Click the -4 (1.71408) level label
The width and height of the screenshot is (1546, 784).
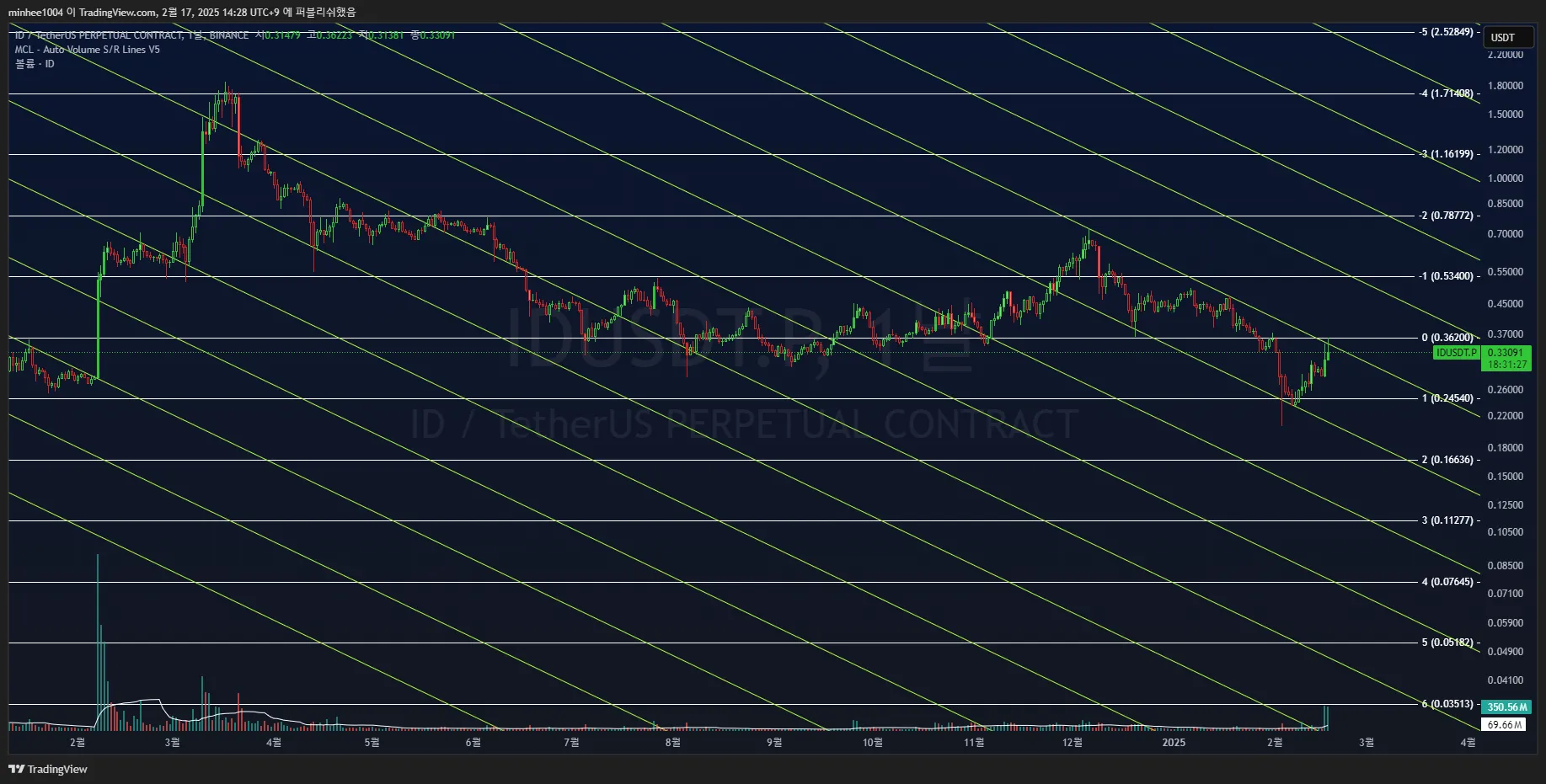(1447, 93)
